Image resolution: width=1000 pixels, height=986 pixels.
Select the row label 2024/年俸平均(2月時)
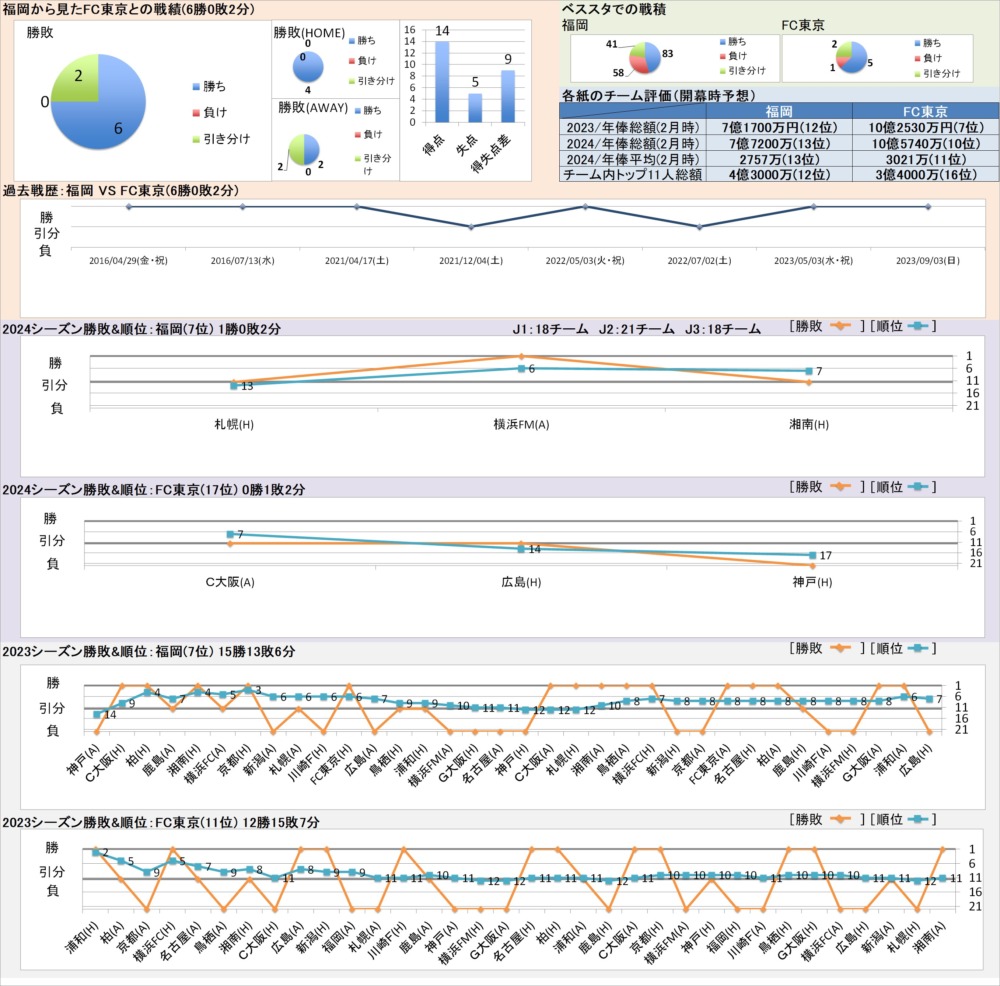coord(632,159)
